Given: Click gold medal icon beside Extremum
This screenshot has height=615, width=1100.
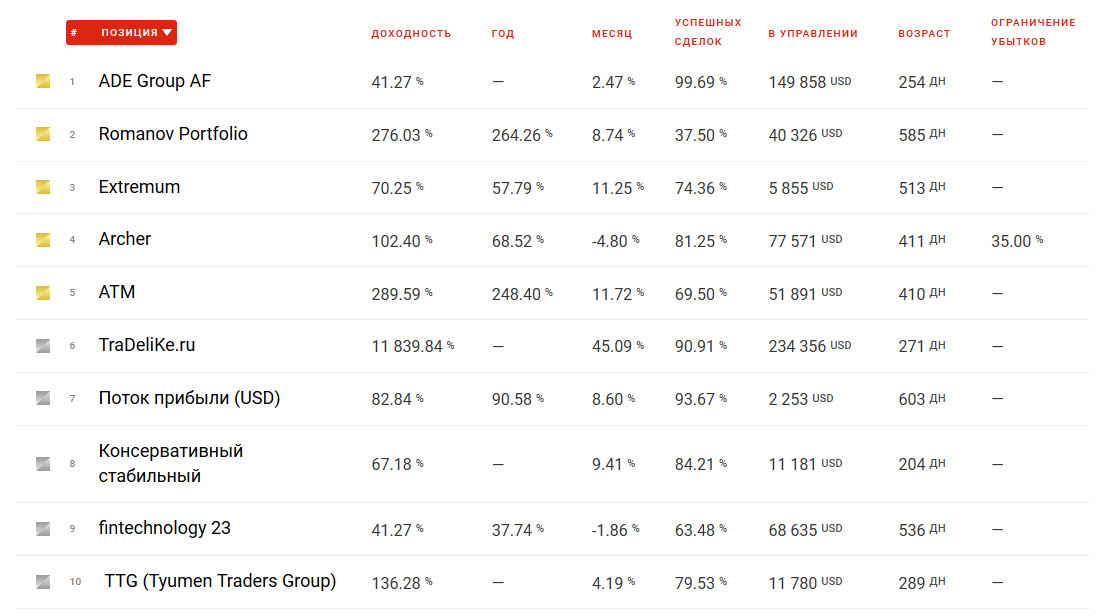Looking at the screenshot, I should click(43, 187).
